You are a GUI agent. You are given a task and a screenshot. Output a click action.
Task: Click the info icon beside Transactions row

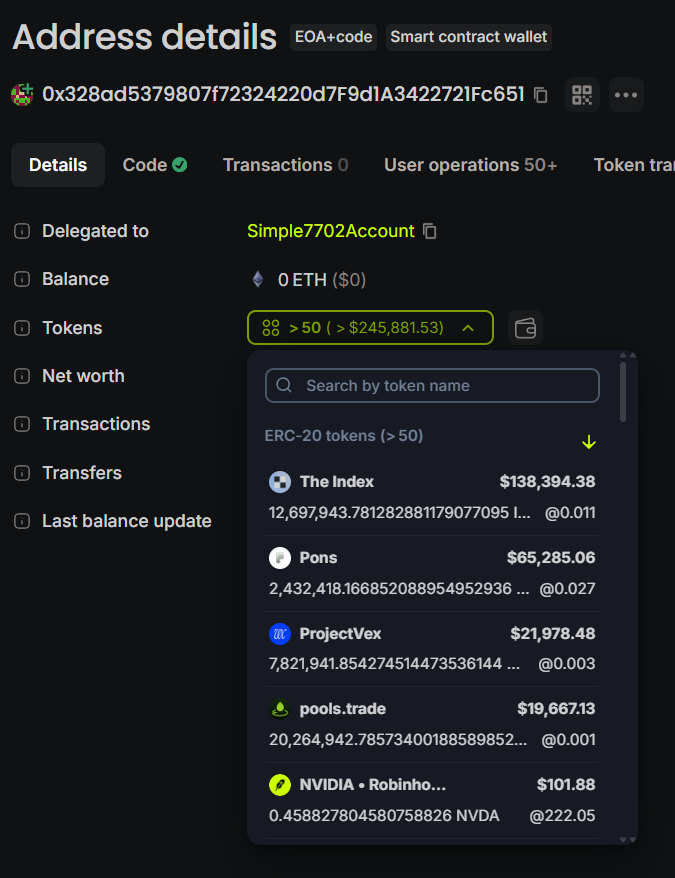(x=22, y=424)
